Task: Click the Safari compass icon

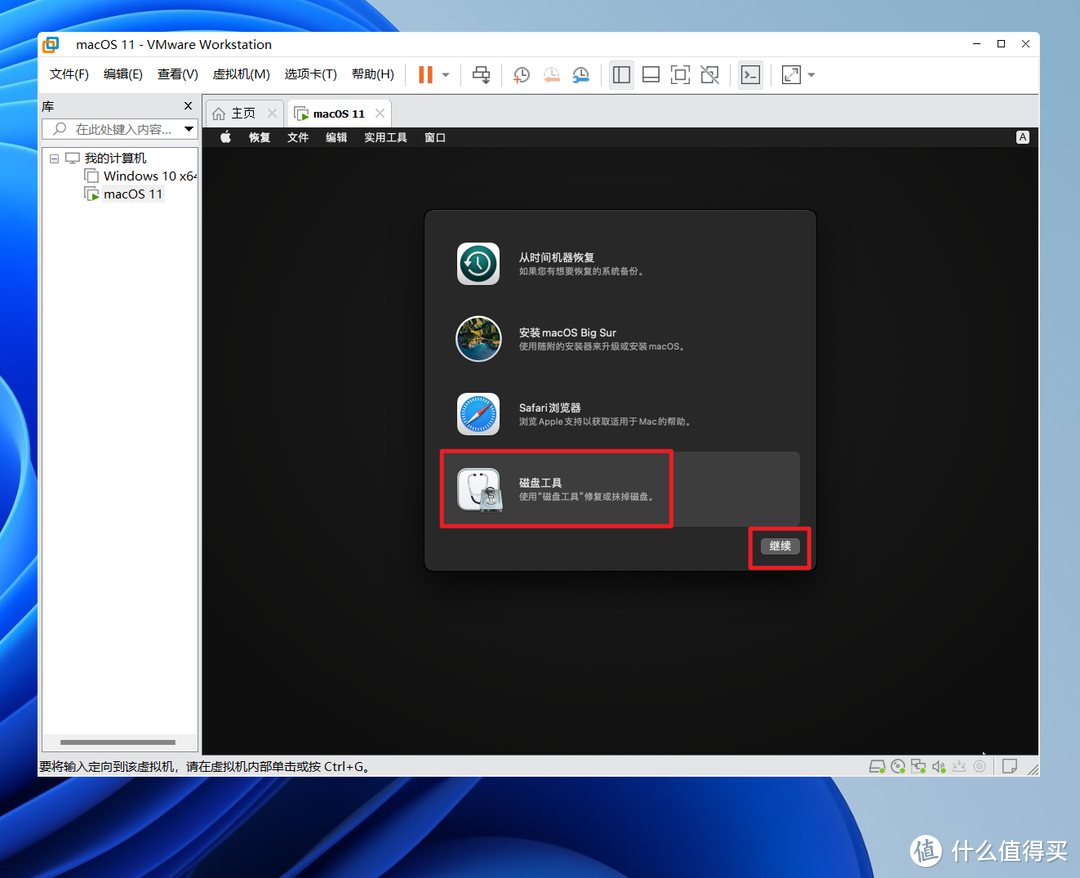Action: click(x=478, y=414)
